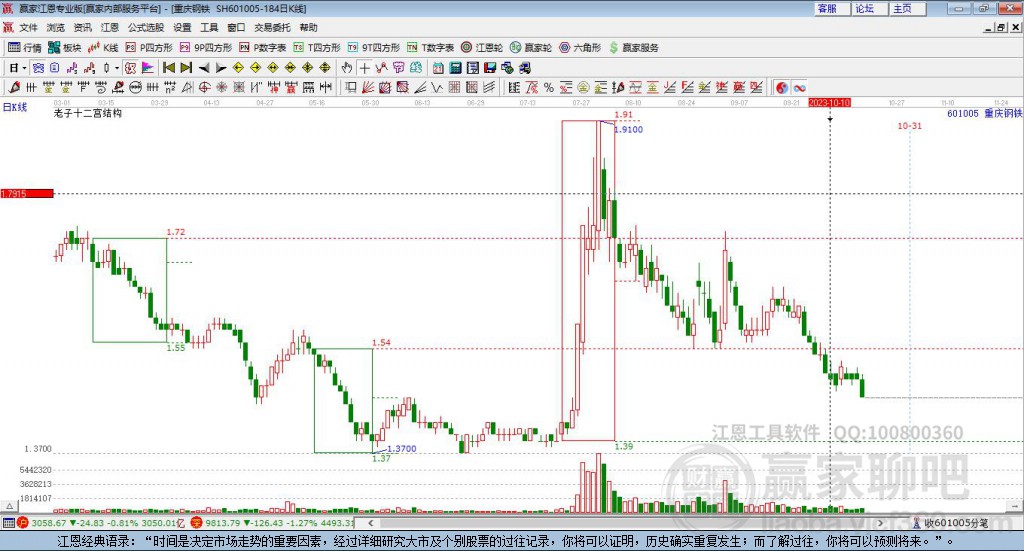
Task: Select the Gann fan angle lines tool
Action: [367, 87]
